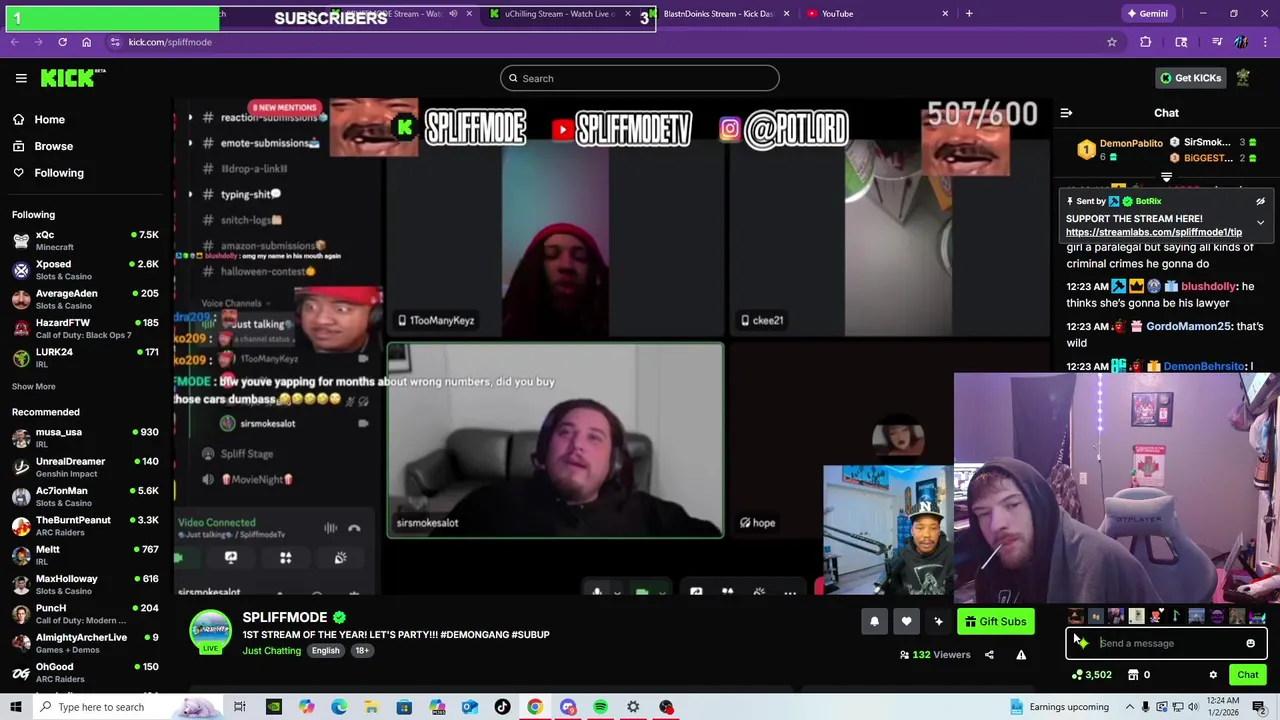Screen dimensions: 1280x720
Task: Open channel points 3,502 balance
Action: 1091,675
